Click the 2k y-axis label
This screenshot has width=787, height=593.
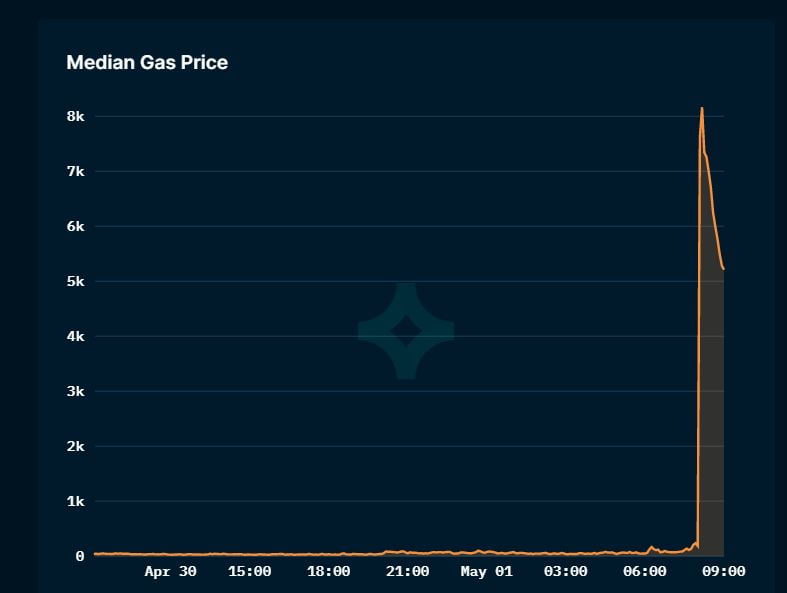[76, 446]
